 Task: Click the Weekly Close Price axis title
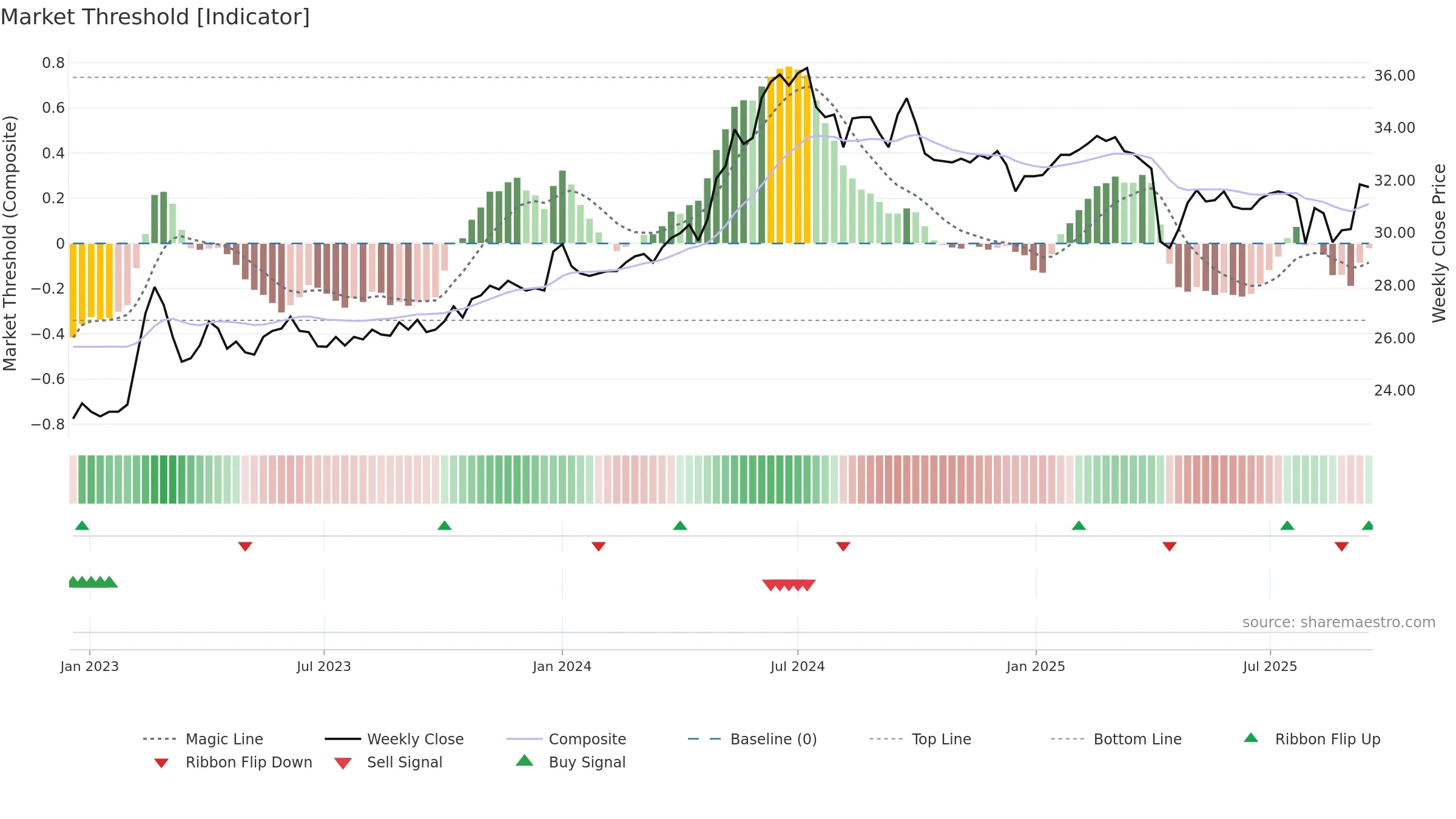[x=1439, y=243]
